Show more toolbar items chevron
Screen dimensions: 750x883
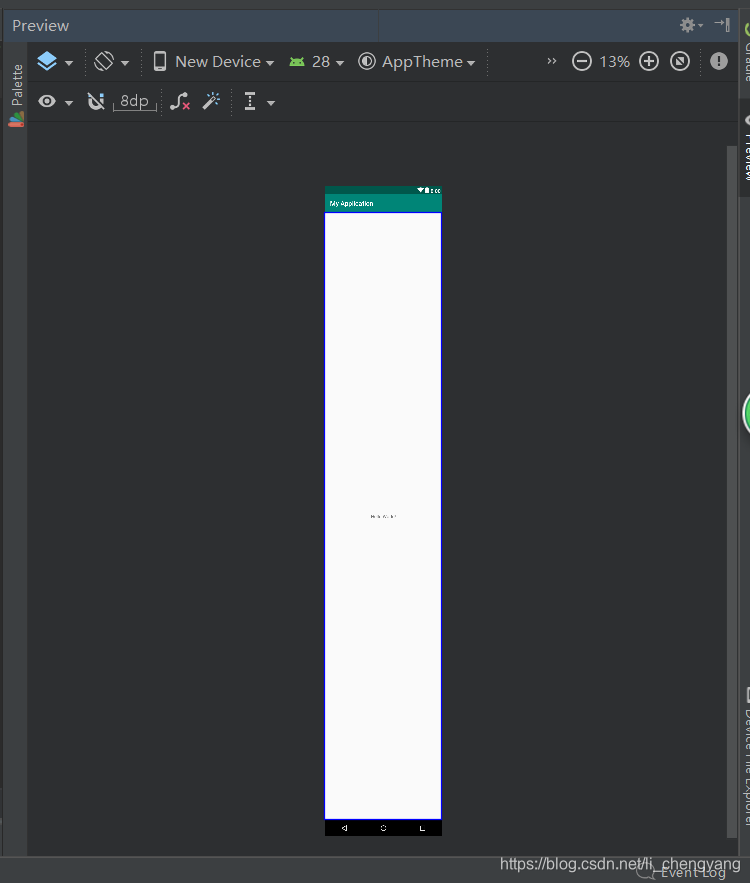point(552,61)
